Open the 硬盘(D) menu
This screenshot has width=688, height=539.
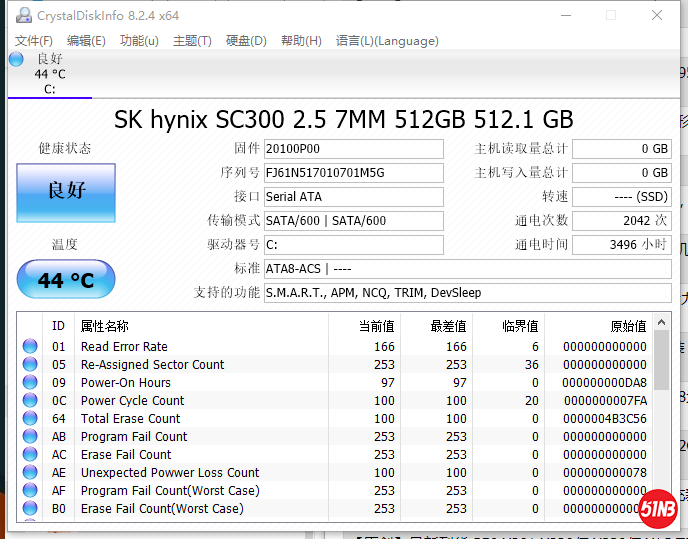(x=246, y=41)
